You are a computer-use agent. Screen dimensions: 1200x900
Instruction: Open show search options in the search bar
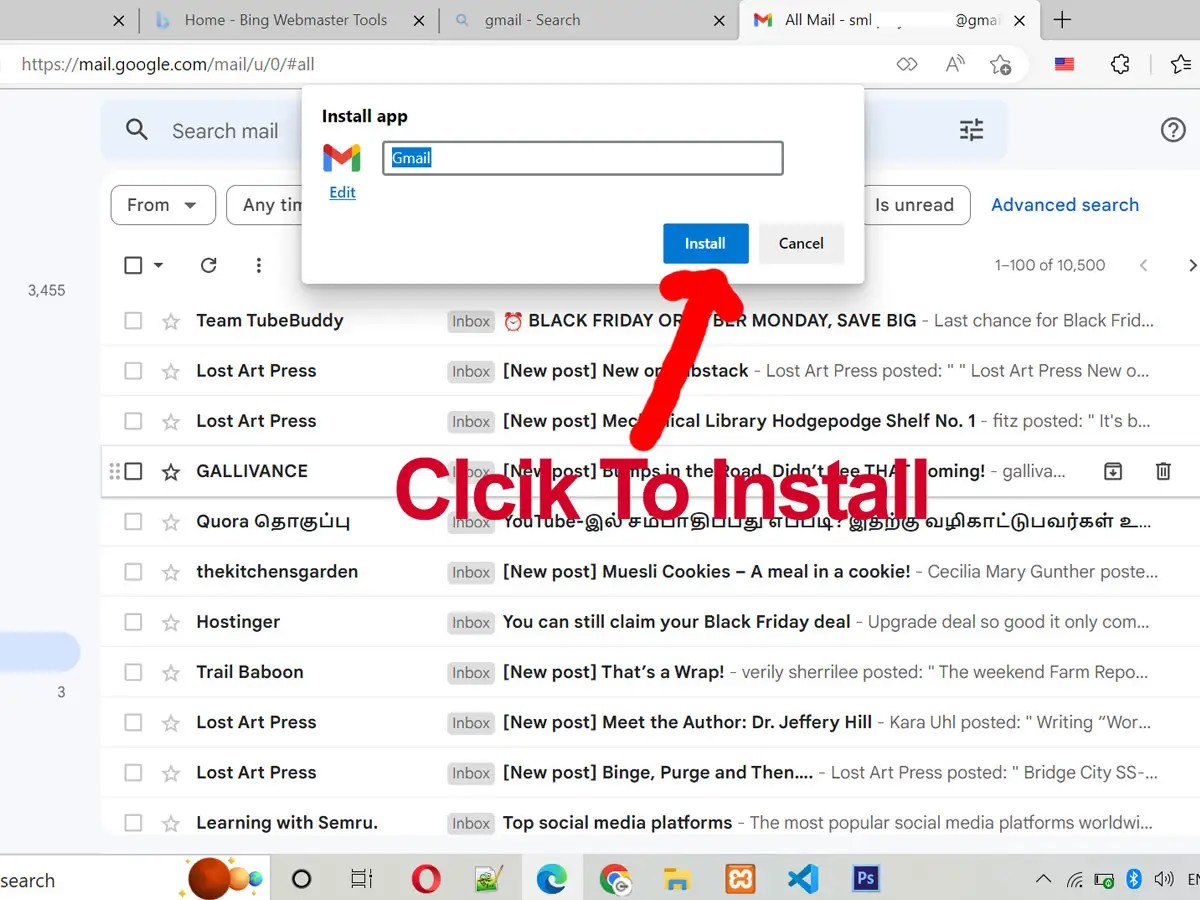tap(969, 130)
